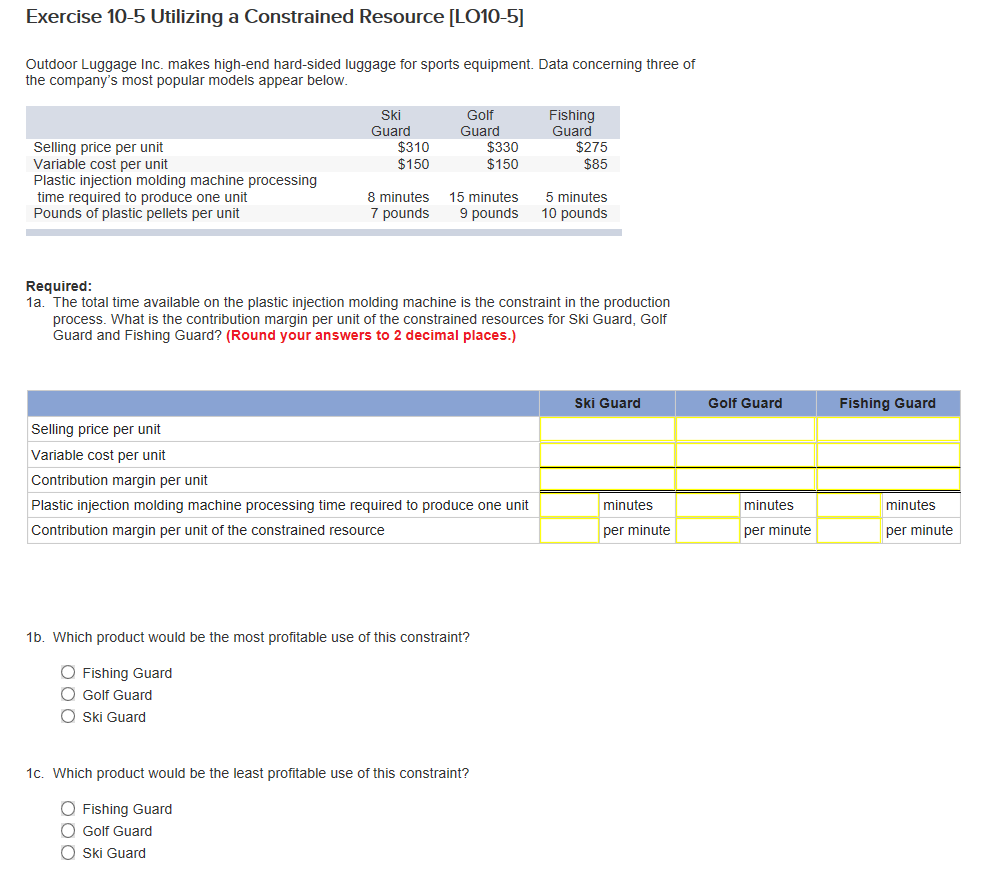Select Ski Guard as most profitable use
The height and width of the screenshot is (869, 994).
68,717
